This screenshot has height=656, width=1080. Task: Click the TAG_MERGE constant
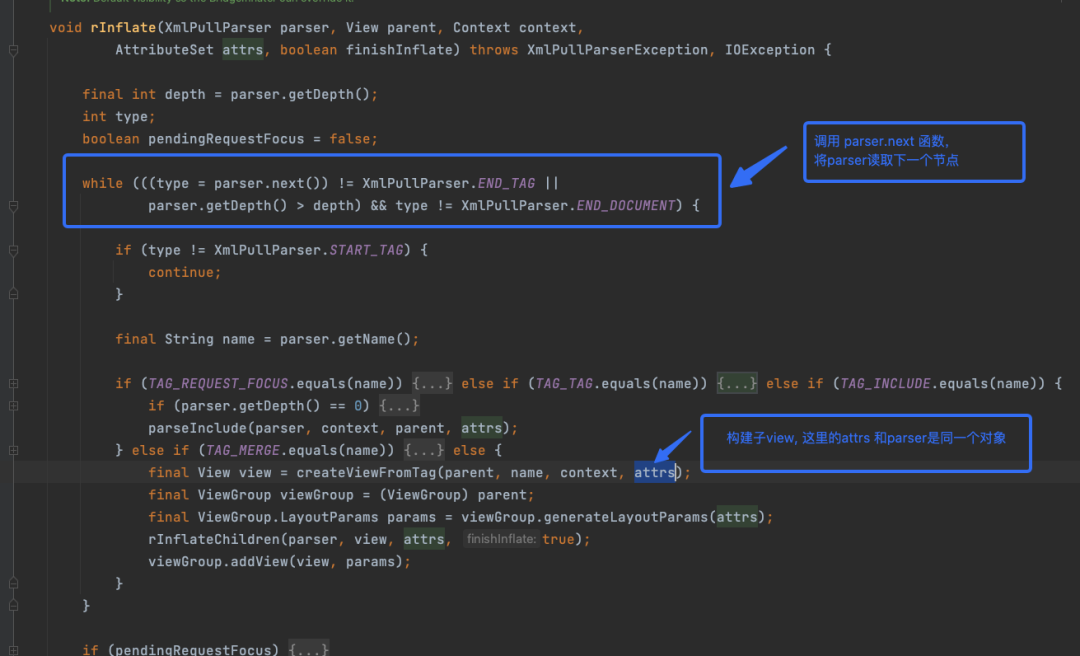(242, 450)
